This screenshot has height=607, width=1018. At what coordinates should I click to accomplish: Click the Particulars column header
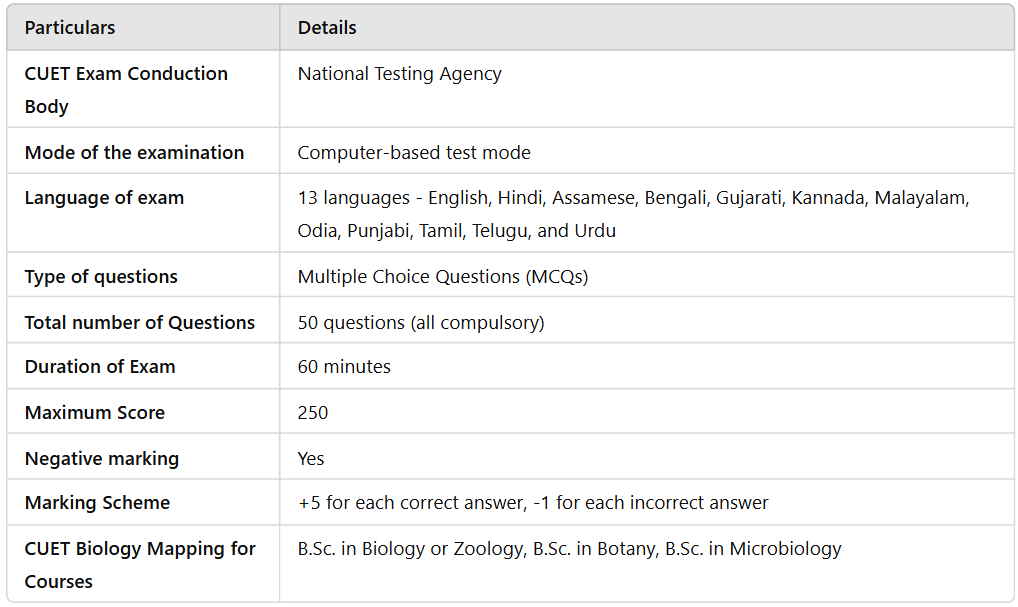(x=70, y=28)
